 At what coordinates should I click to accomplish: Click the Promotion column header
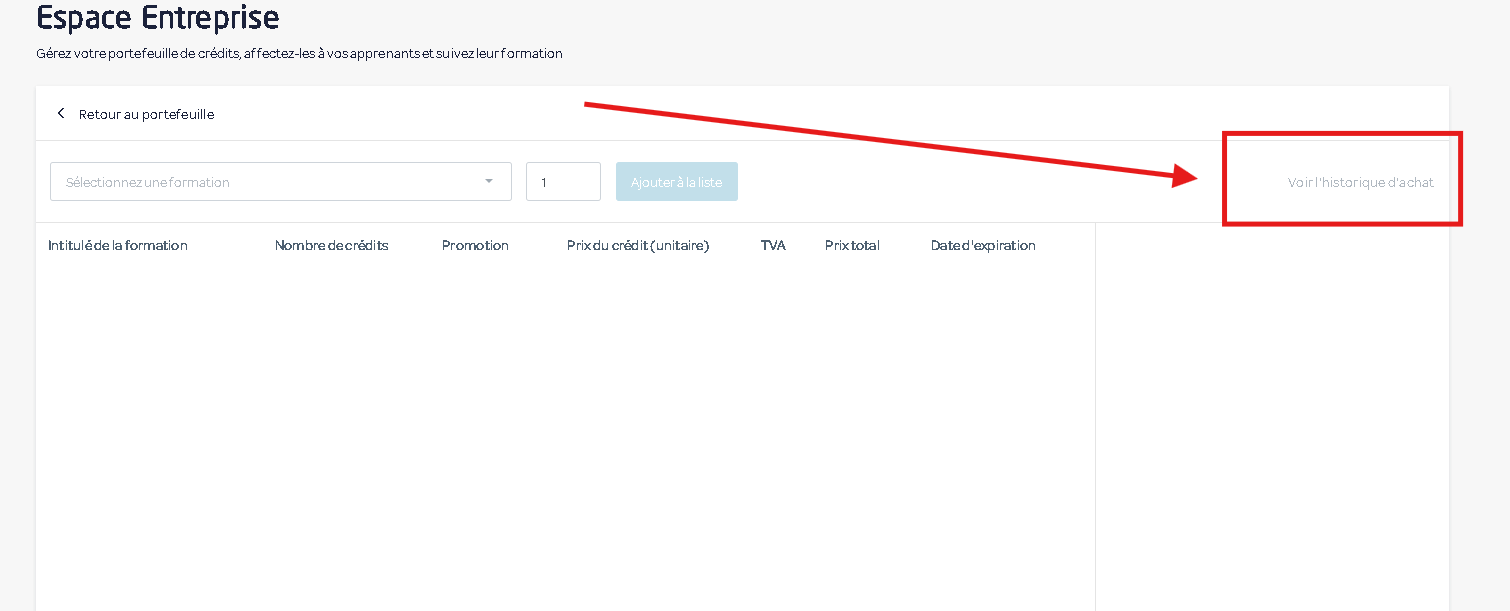coord(475,245)
